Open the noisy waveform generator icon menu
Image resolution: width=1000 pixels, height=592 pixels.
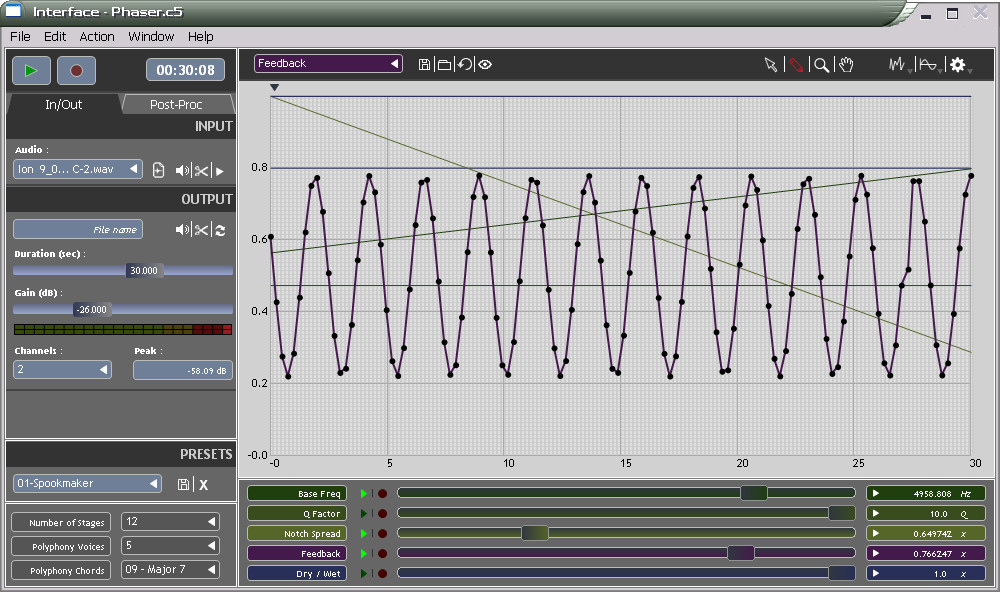pyautogui.click(x=899, y=64)
